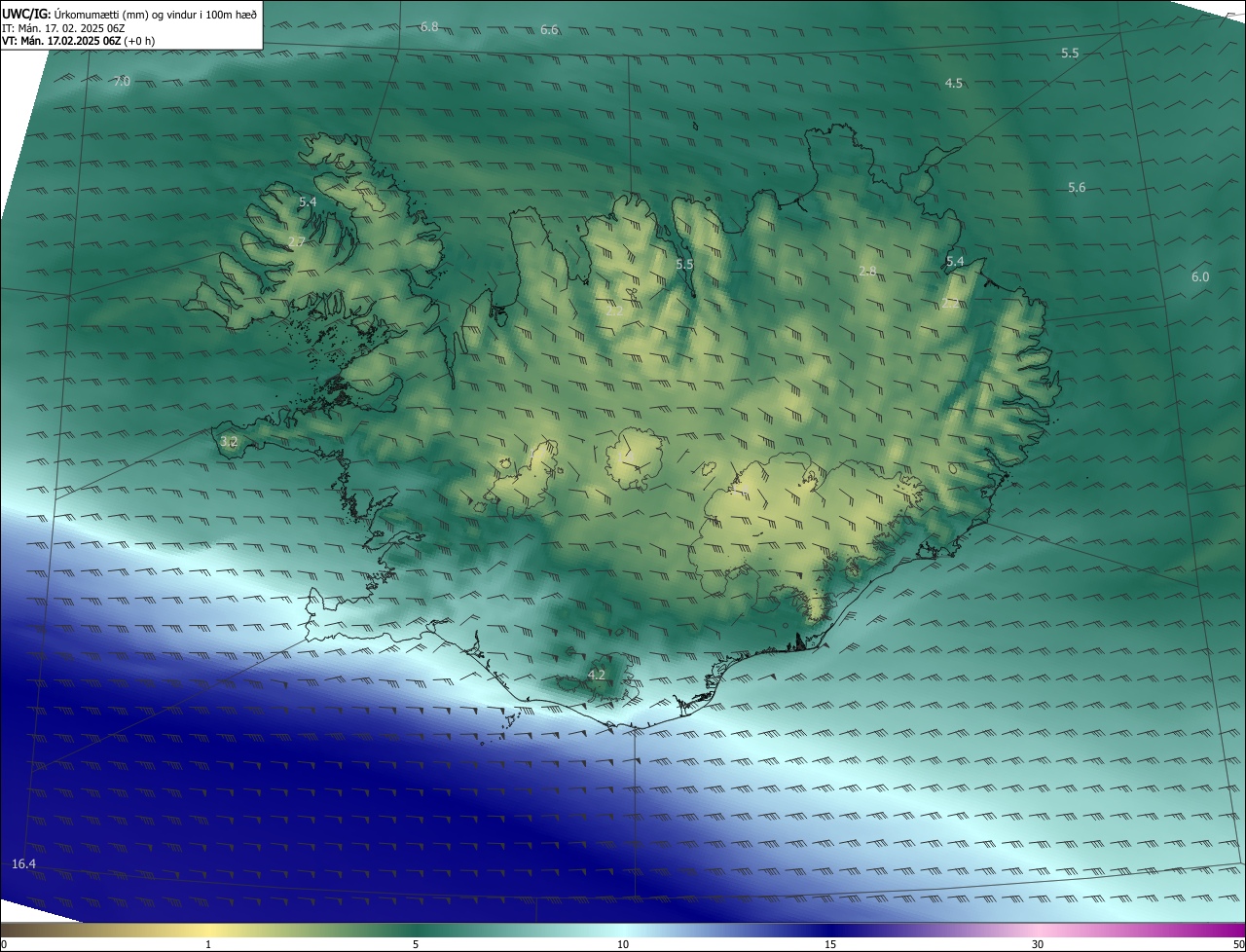Click the 5.6 value label
Screen dimensions: 1246x952
(1077, 188)
